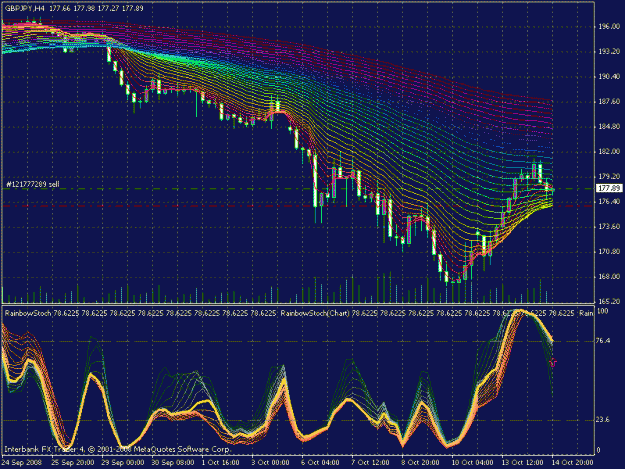
Task: Click the '8 Oct 20:00' time label
Action: [x=420, y=463]
